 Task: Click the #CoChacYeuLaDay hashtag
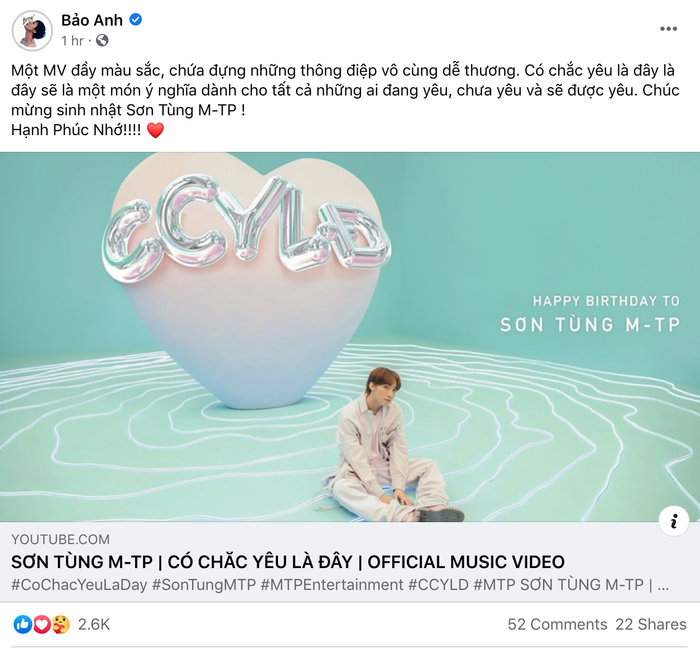pyautogui.click(x=77, y=585)
